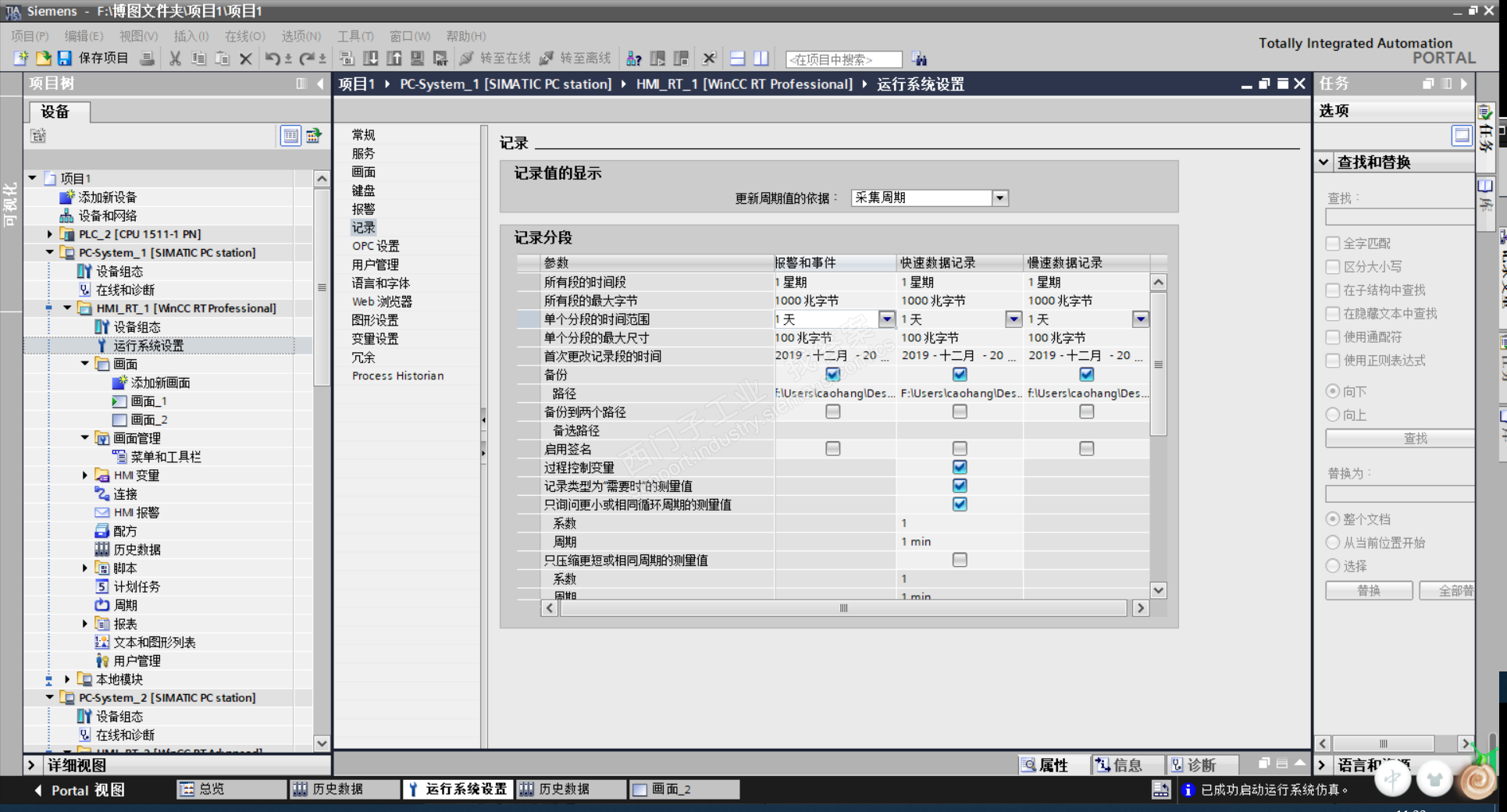The image size is (1507, 812).
Task: Start simulation using the toolbar icon
Action: 418,59
